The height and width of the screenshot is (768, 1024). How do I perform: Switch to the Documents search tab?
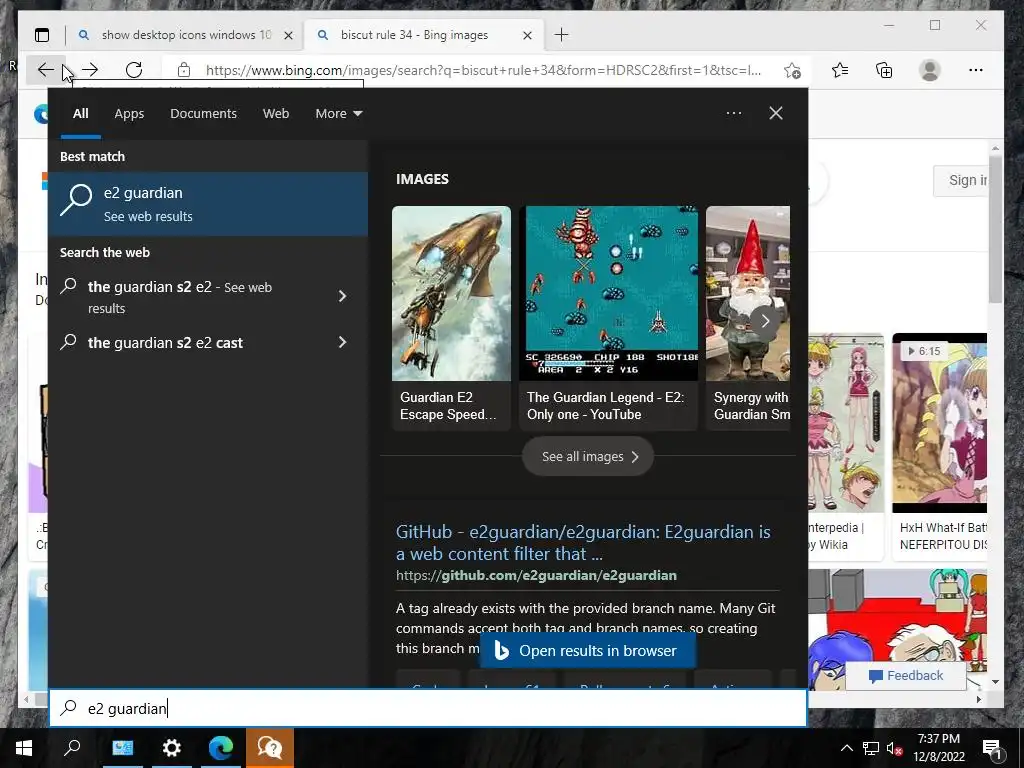(203, 114)
